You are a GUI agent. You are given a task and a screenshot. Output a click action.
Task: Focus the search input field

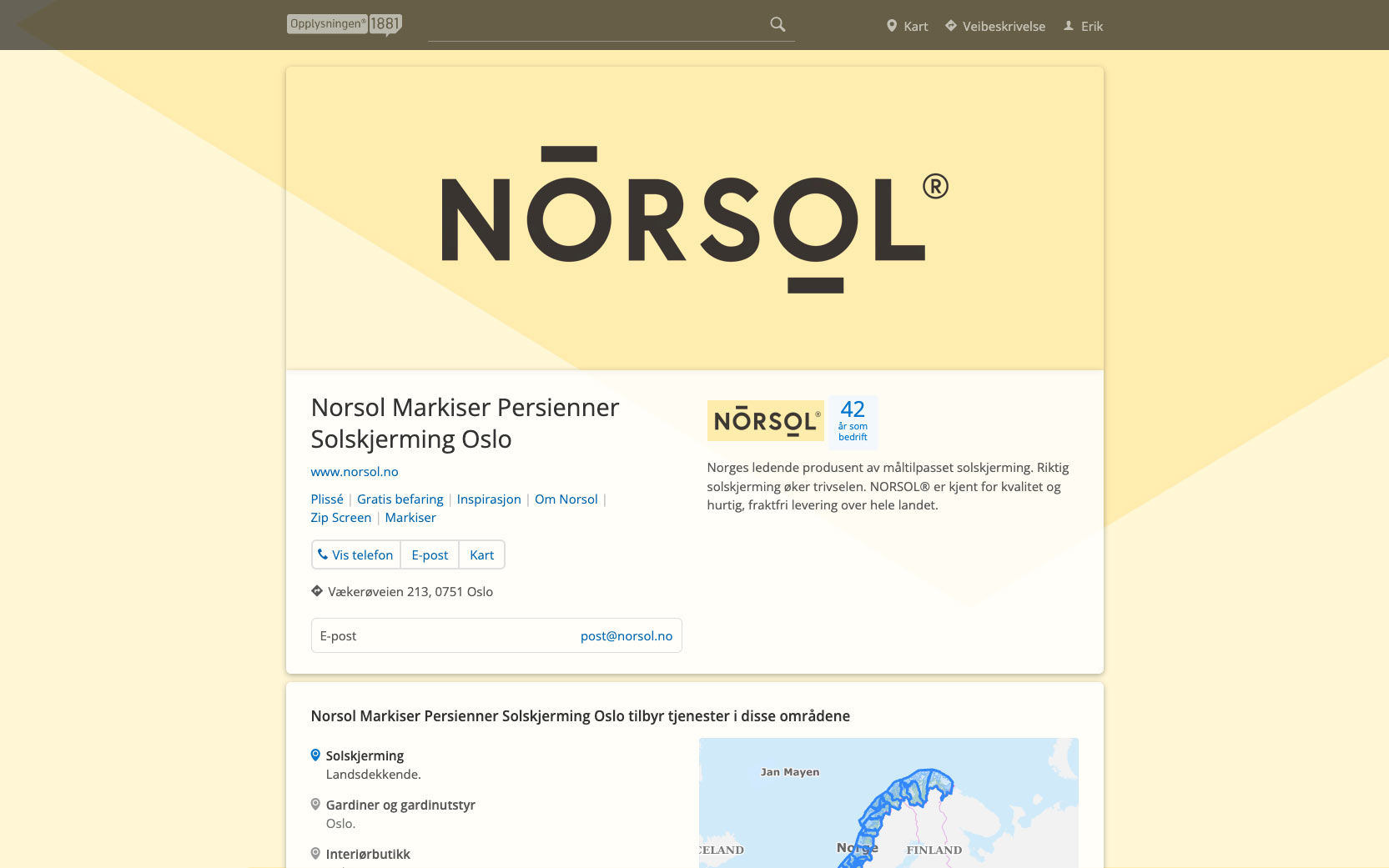(x=596, y=25)
